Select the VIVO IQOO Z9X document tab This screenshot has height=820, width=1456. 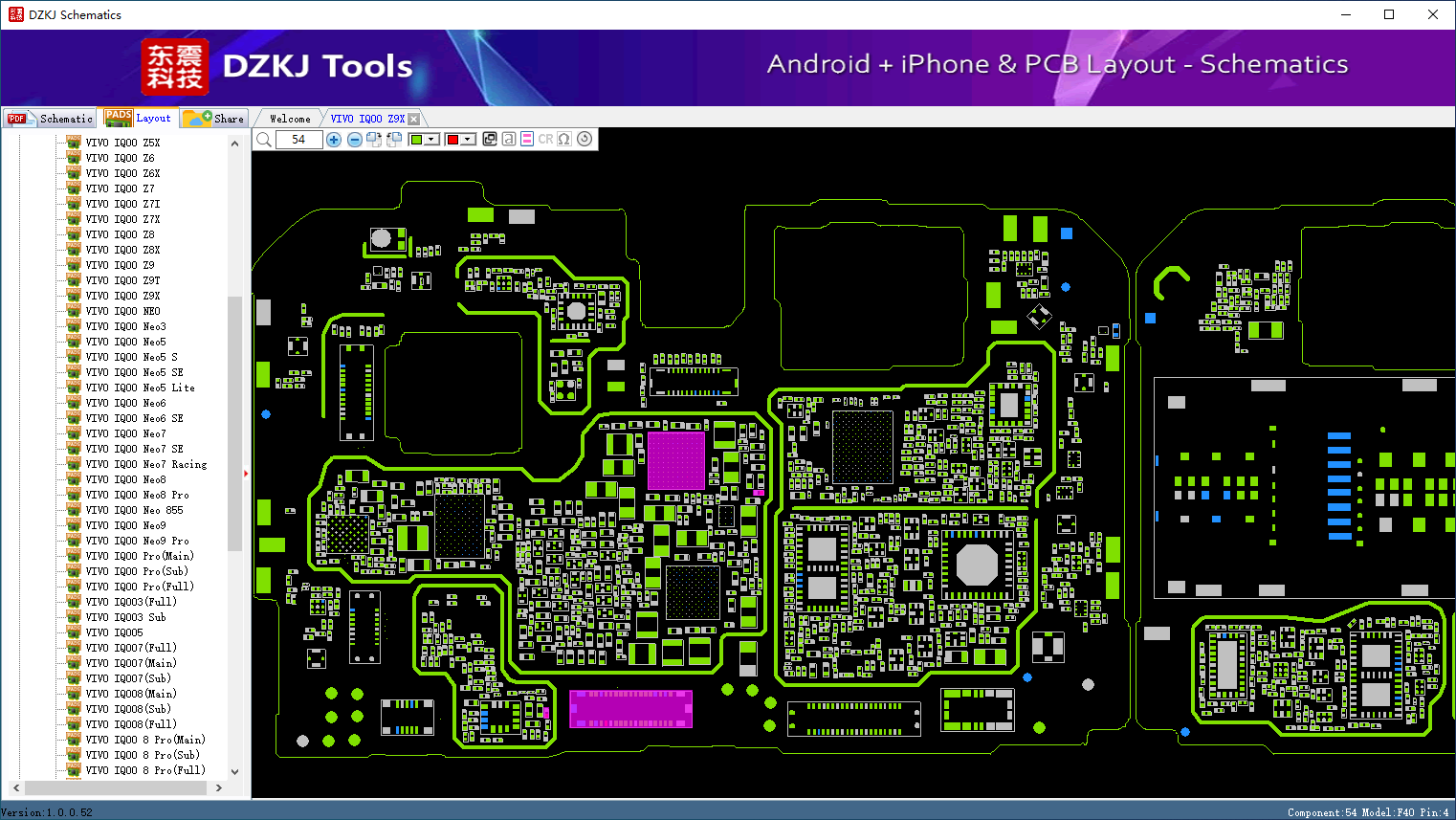[367, 119]
